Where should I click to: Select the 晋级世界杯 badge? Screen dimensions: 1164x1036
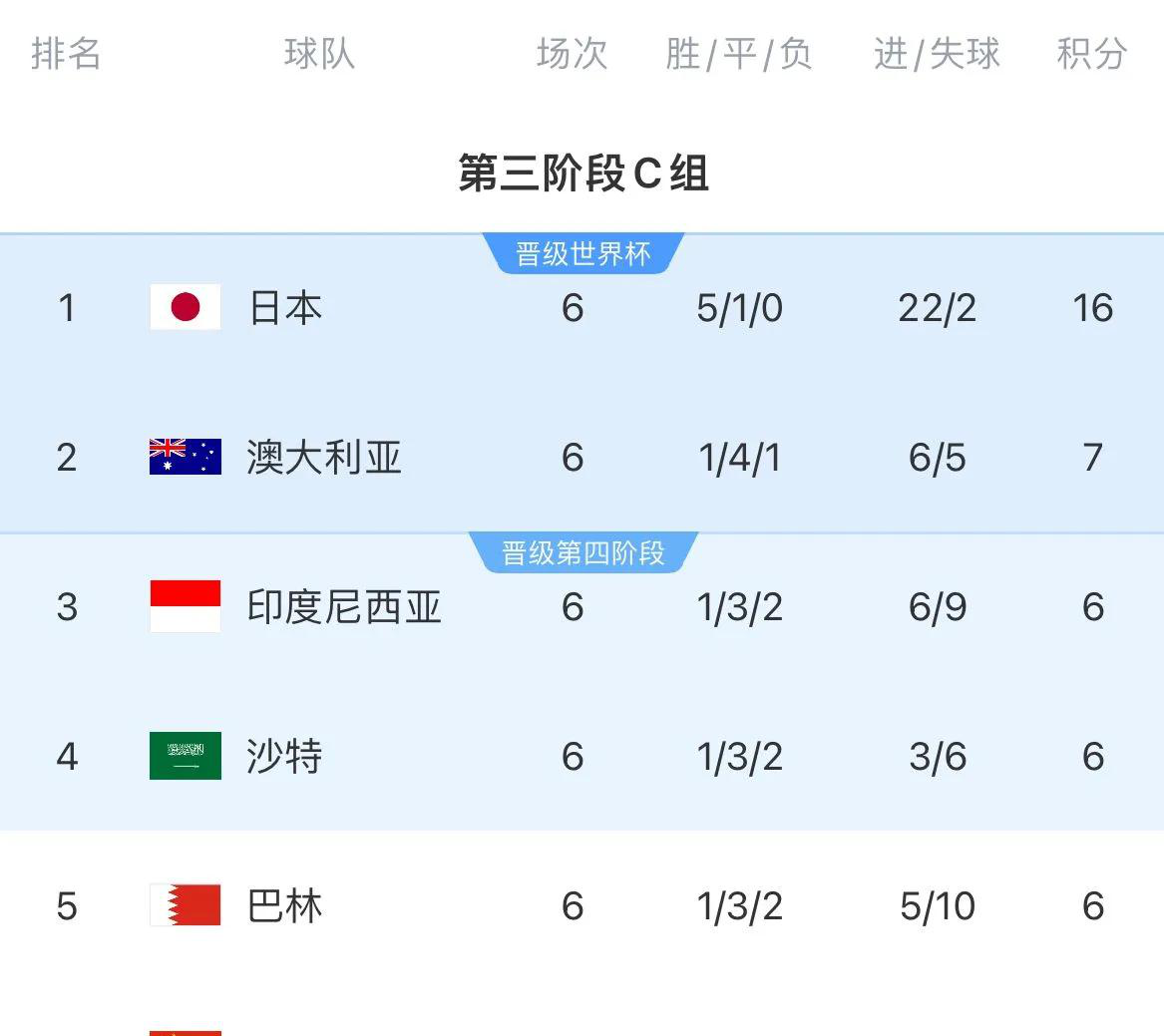tap(583, 254)
